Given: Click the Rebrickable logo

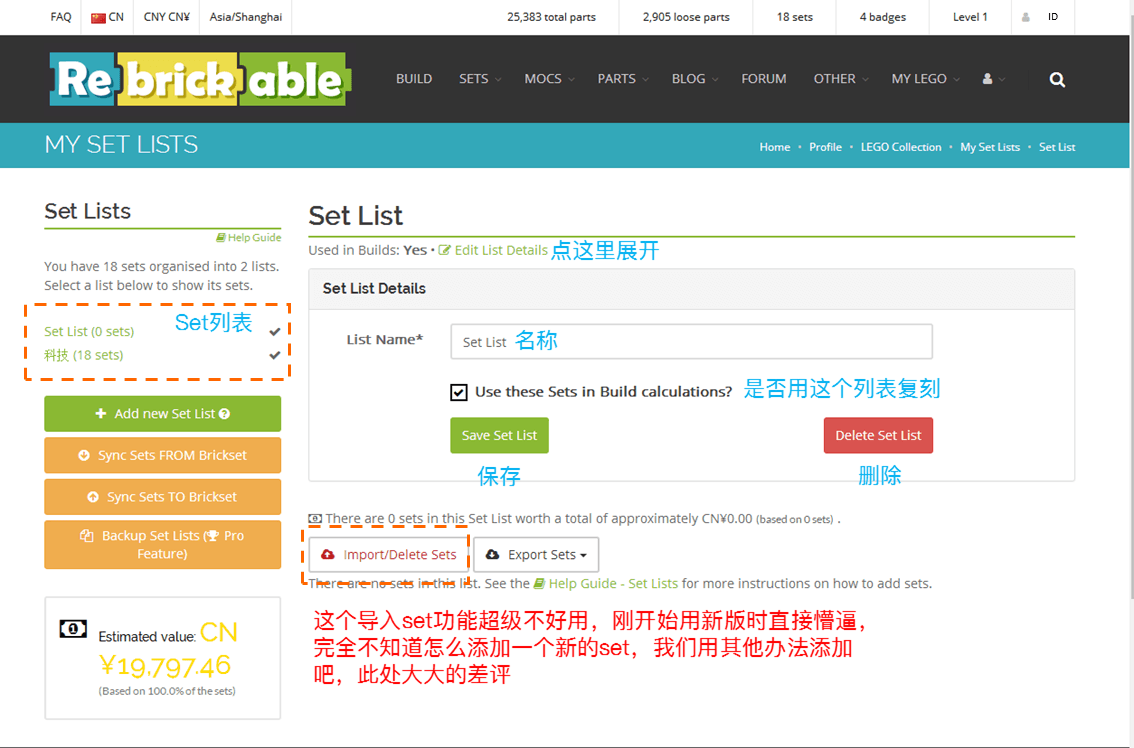Looking at the screenshot, I should pyautogui.click(x=200, y=80).
